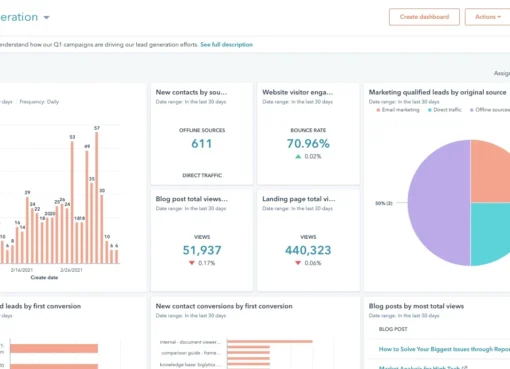Open the See full description link

point(226,45)
